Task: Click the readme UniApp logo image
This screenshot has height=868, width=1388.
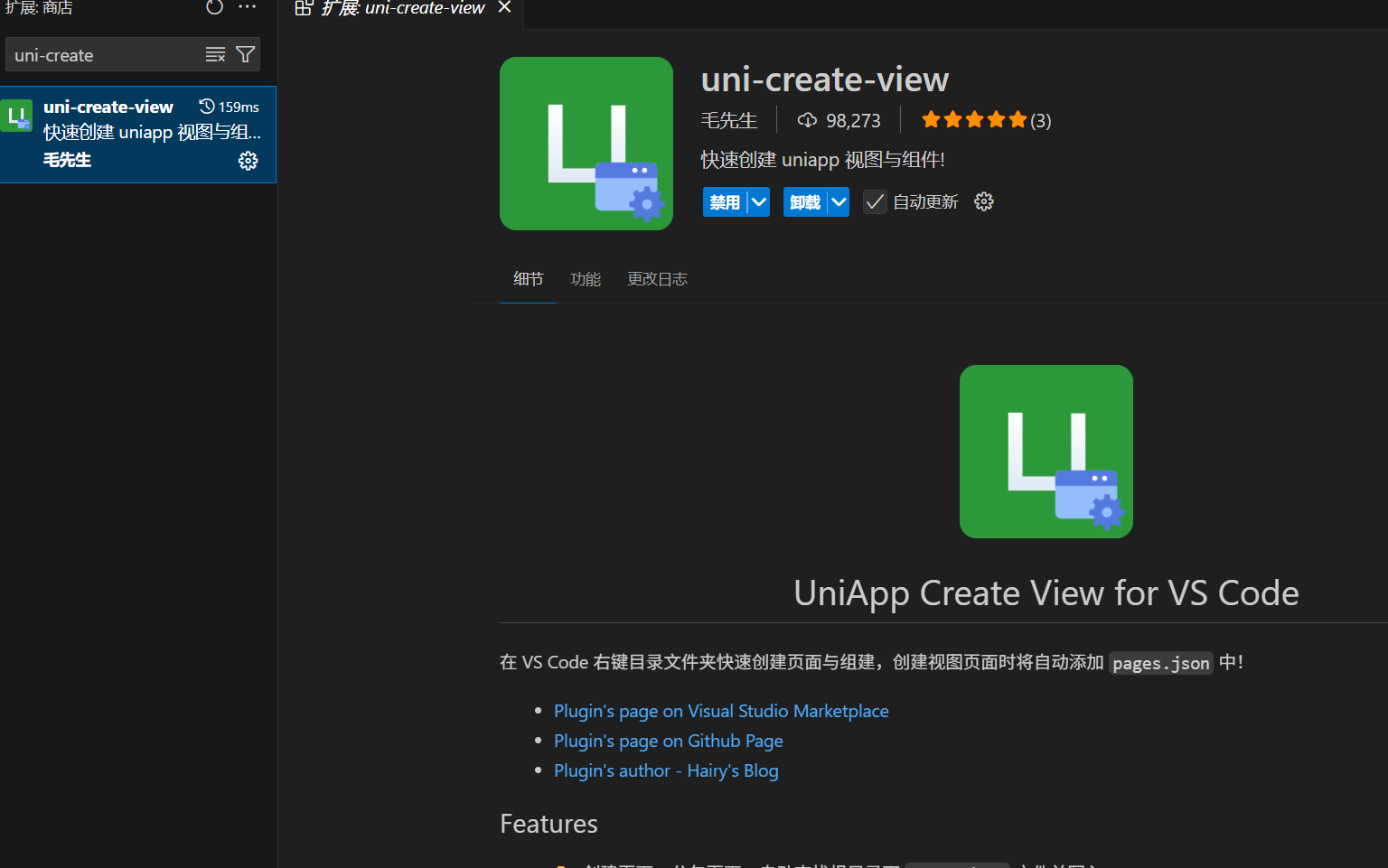Action: point(1046,452)
